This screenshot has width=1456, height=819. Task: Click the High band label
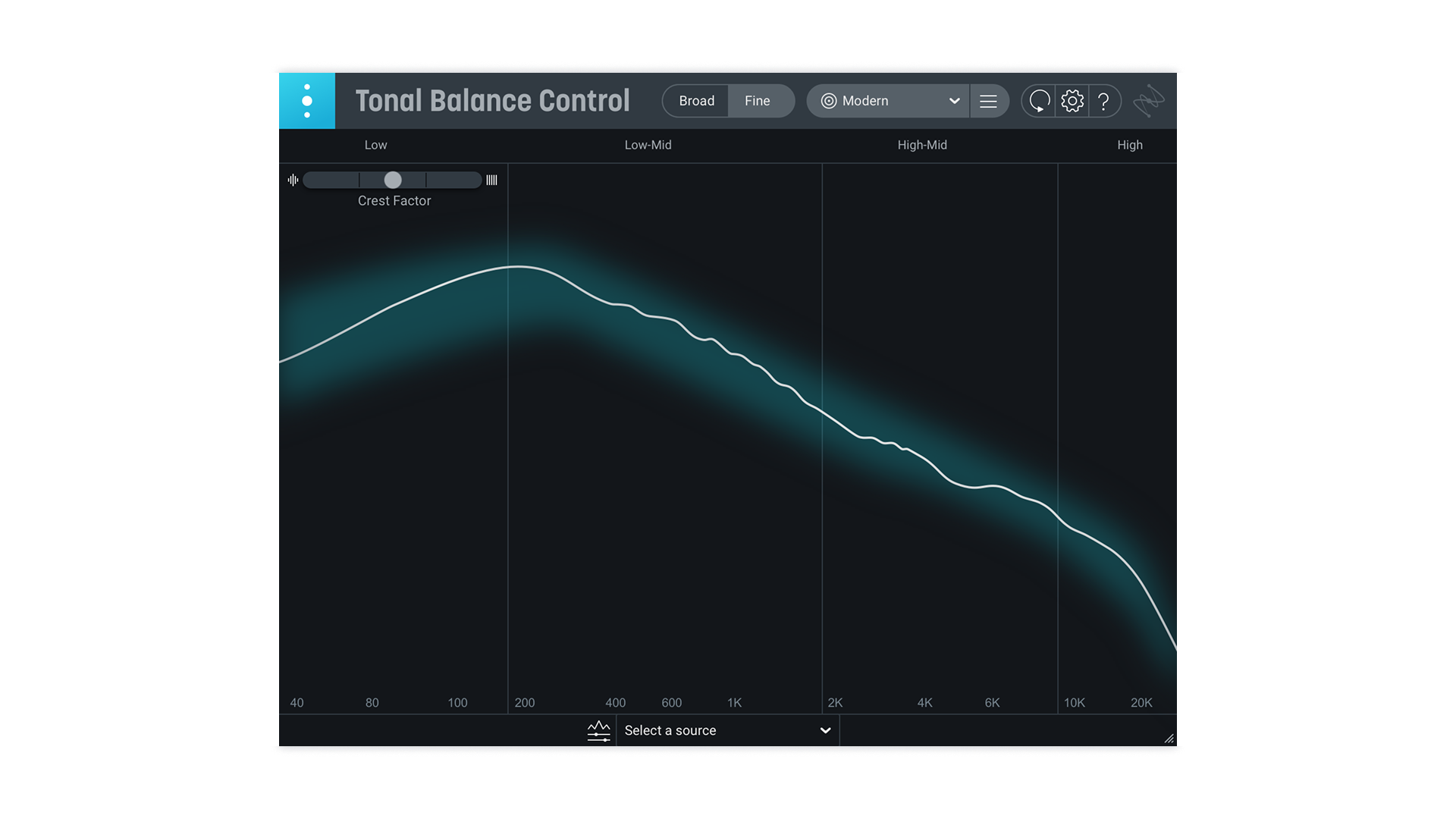tap(1129, 145)
